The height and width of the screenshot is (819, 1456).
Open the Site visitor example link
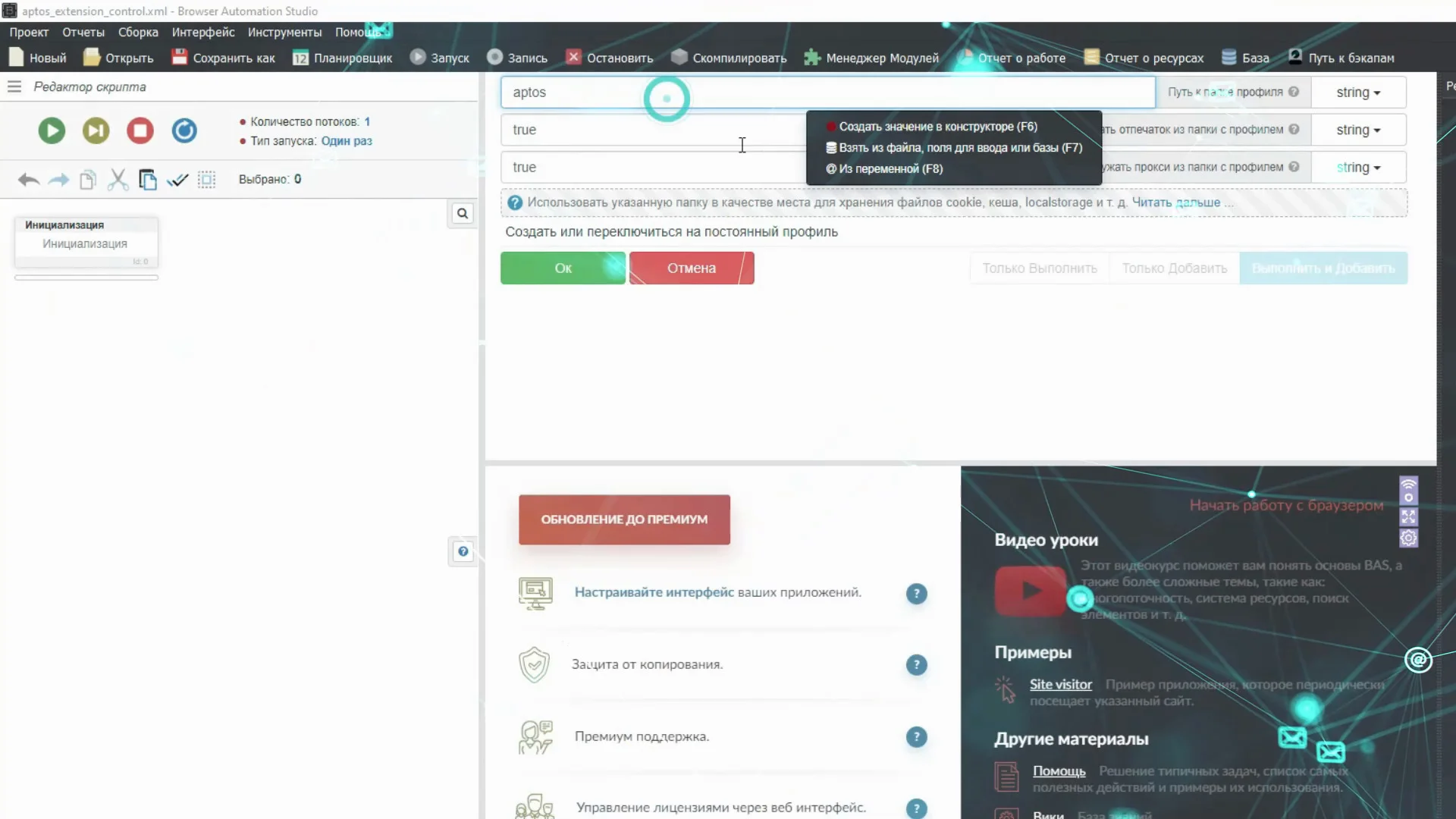click(x=1060, y=685)
